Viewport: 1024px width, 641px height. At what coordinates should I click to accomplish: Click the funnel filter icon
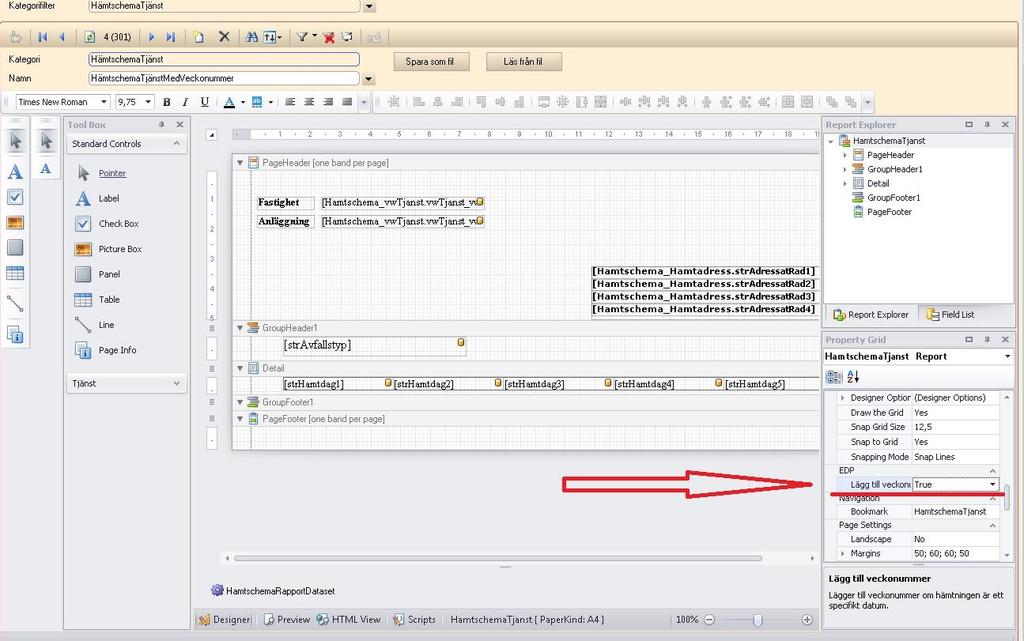click(302, 37)
